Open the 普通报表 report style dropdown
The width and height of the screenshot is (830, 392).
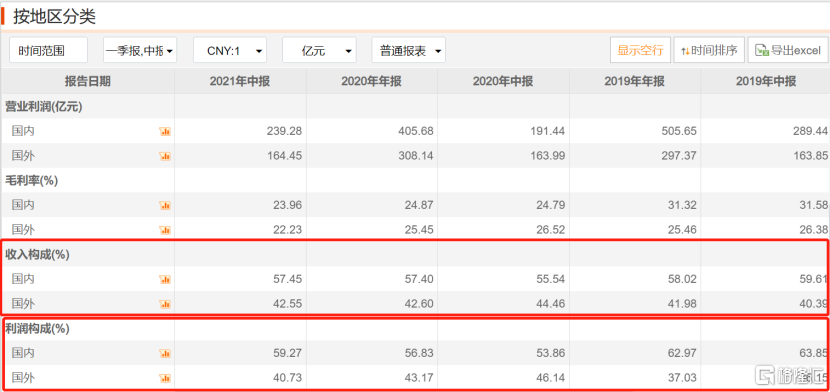(409, 50)
